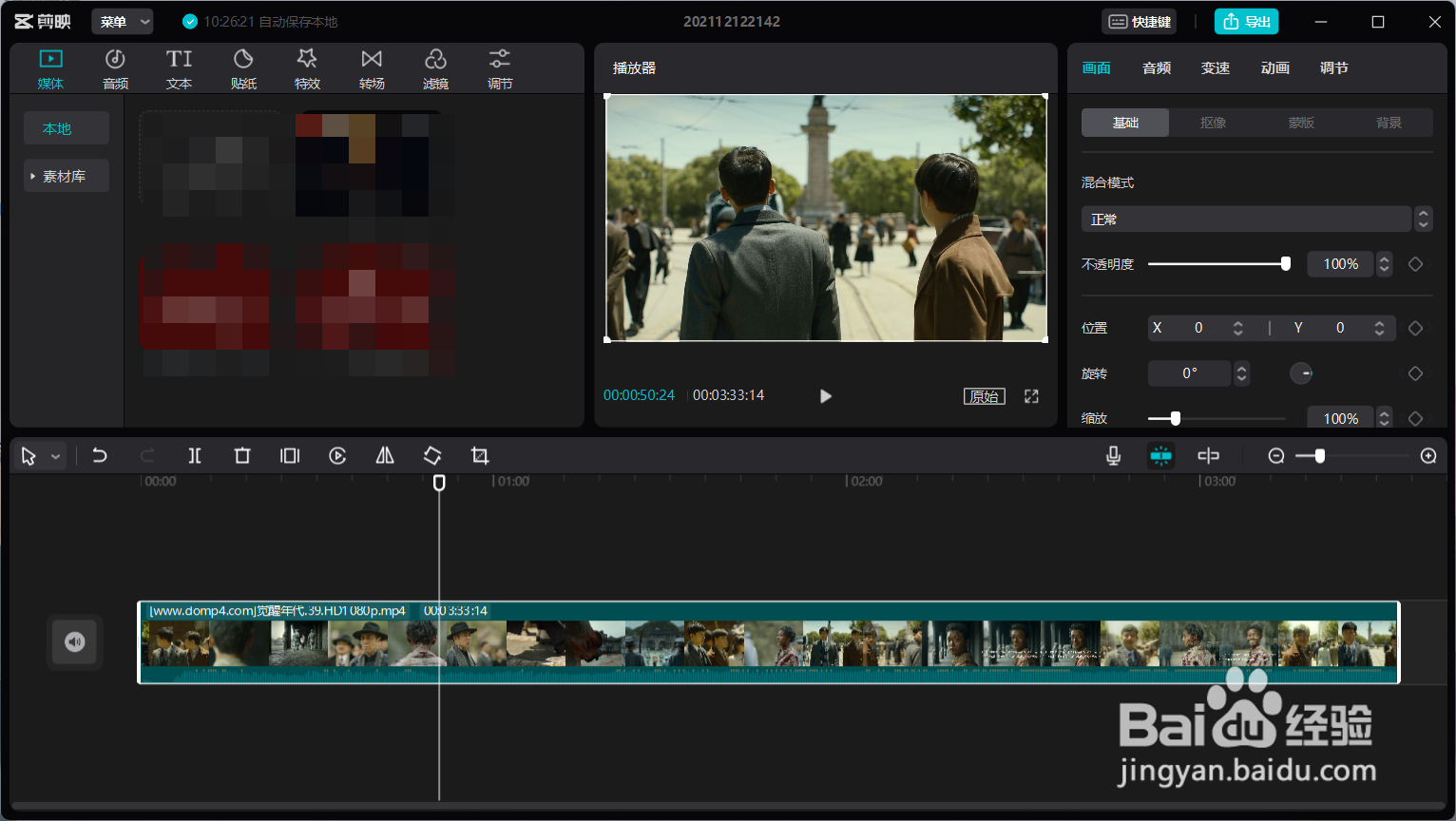The height and width of the screenshot is (821, 1456).
Task: Switch to the 画面 tab
Action: click(1097, 68)
